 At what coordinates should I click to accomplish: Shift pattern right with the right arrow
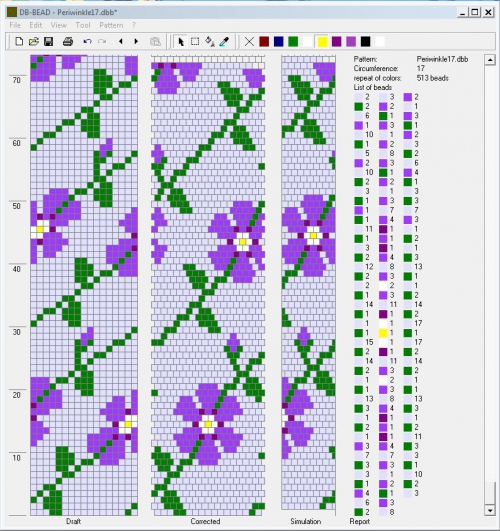point(136,42)
